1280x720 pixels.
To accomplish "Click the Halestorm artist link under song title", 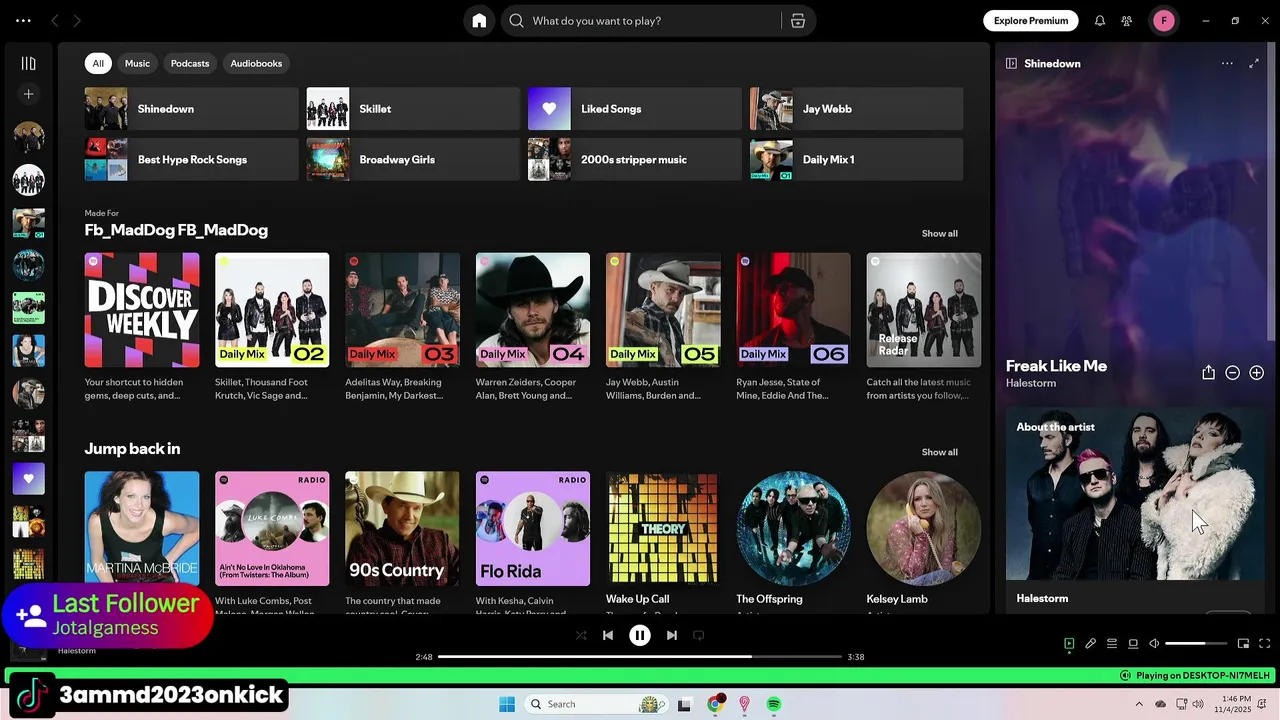I will click(1030, 383).
